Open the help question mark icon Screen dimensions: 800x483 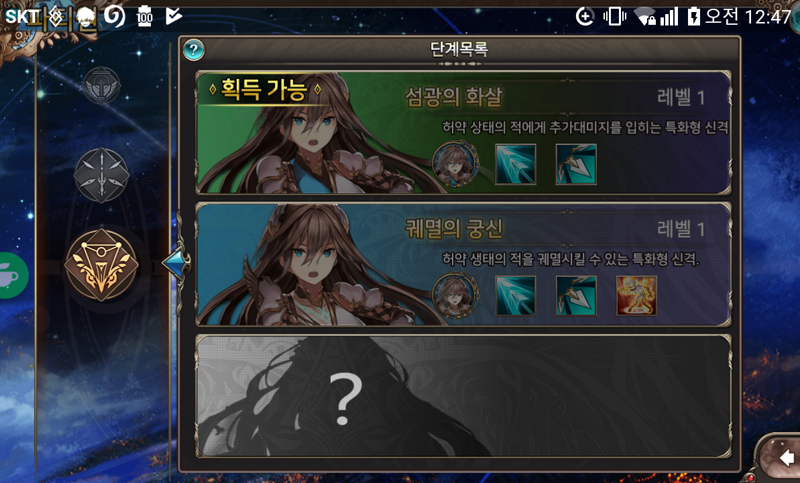point(193,49)
